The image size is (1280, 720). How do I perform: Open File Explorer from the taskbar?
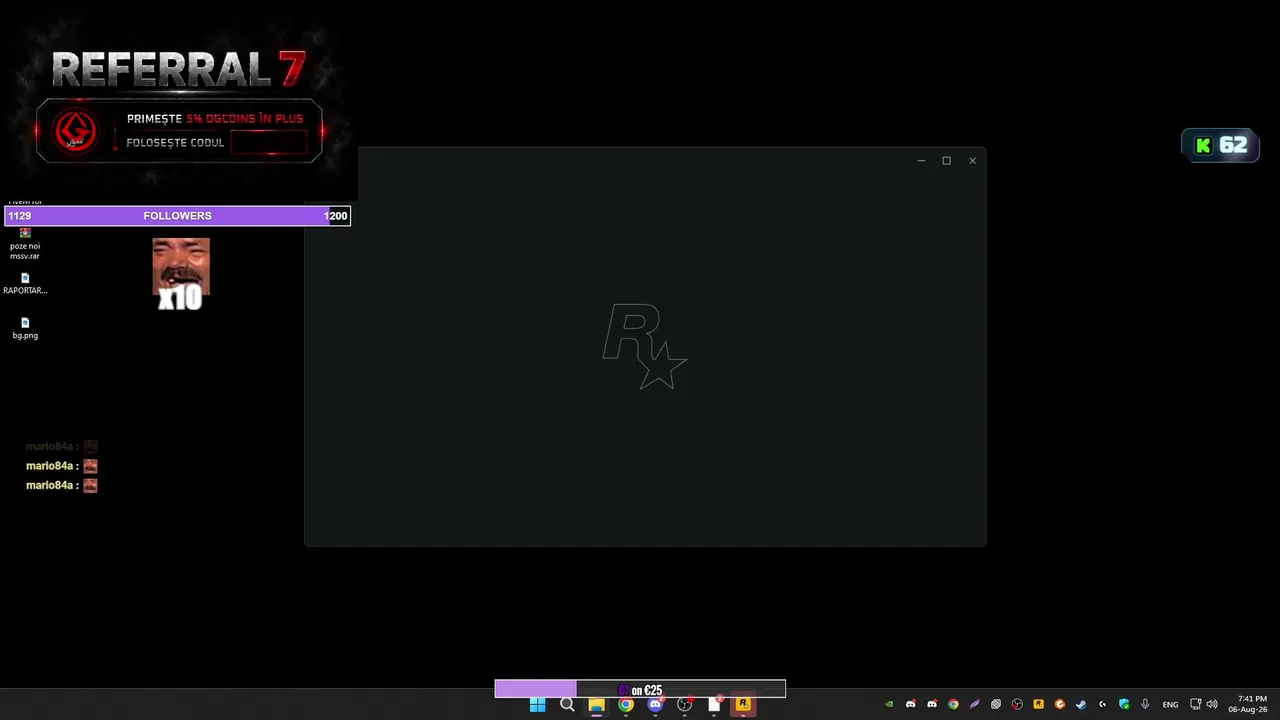[x=596, y=704]
